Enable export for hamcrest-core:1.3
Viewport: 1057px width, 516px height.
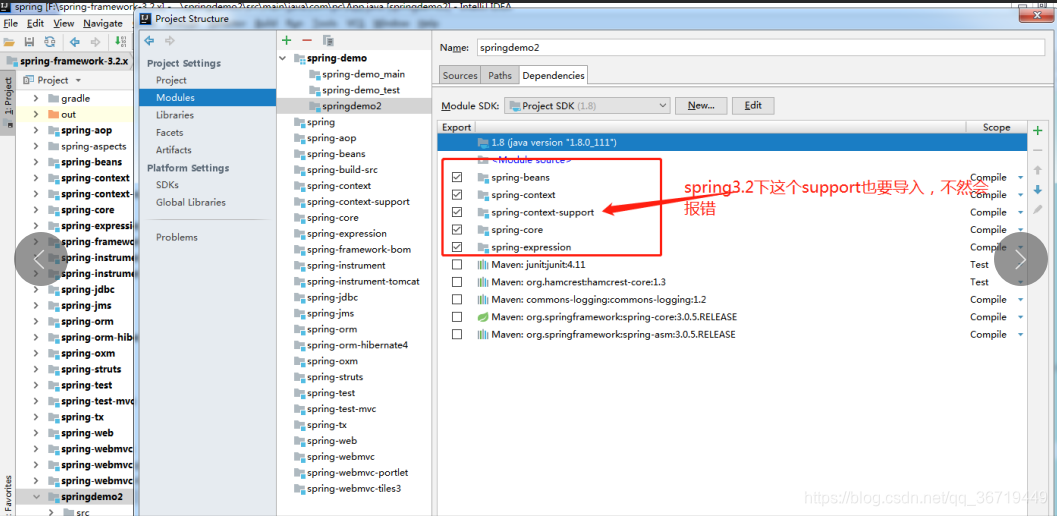(x=457, y=282)
